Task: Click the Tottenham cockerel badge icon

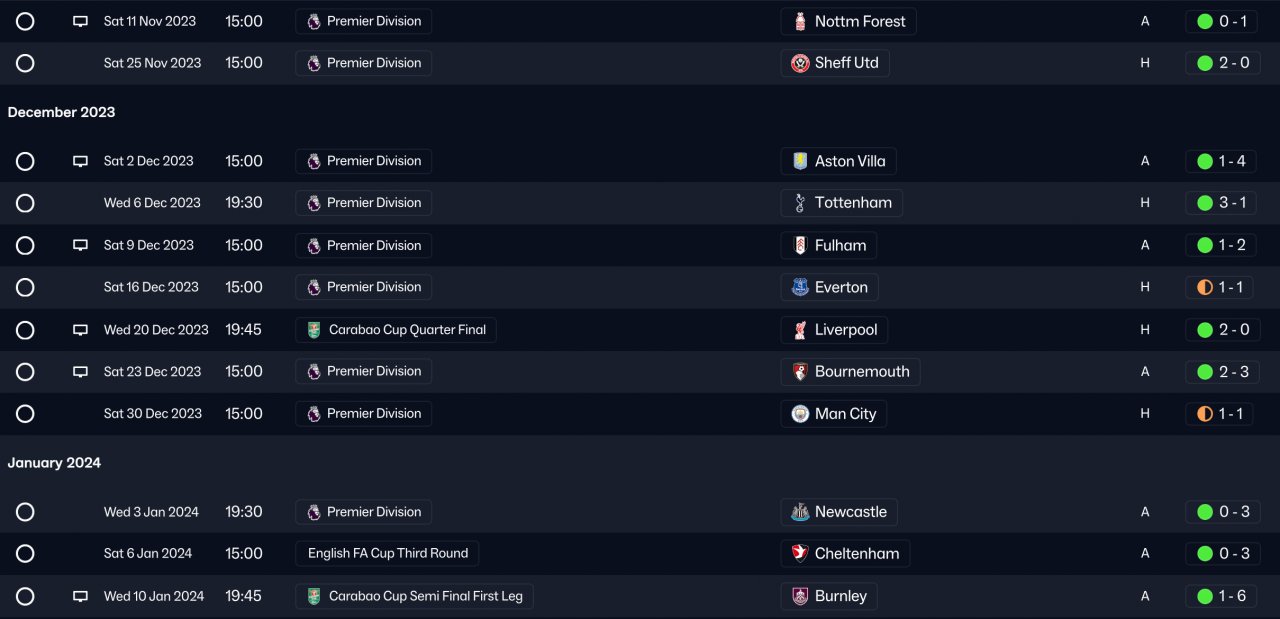Action: [800, 203]
